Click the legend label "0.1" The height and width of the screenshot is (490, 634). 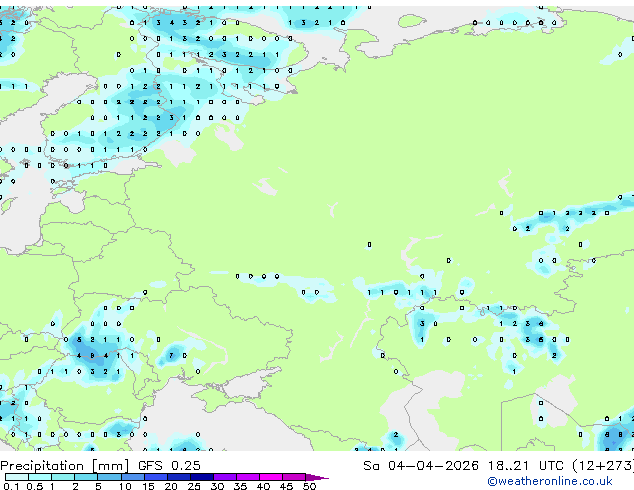pyautogui.click(x=11, y=486)
